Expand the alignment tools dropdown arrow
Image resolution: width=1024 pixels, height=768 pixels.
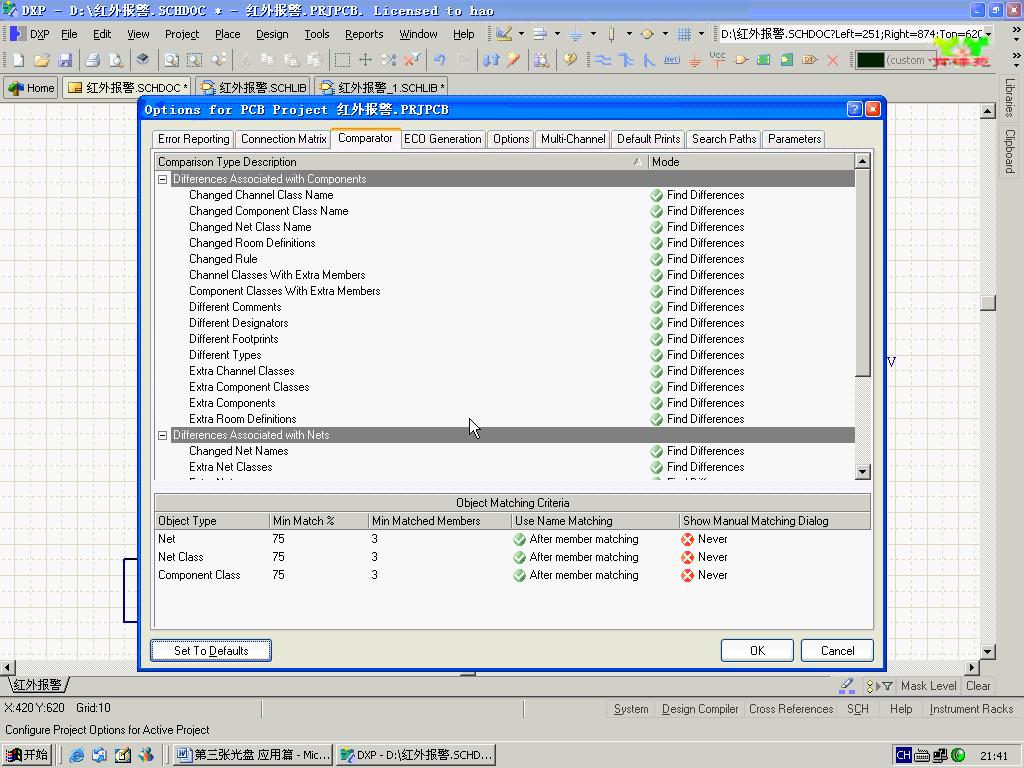pos(557,34)
